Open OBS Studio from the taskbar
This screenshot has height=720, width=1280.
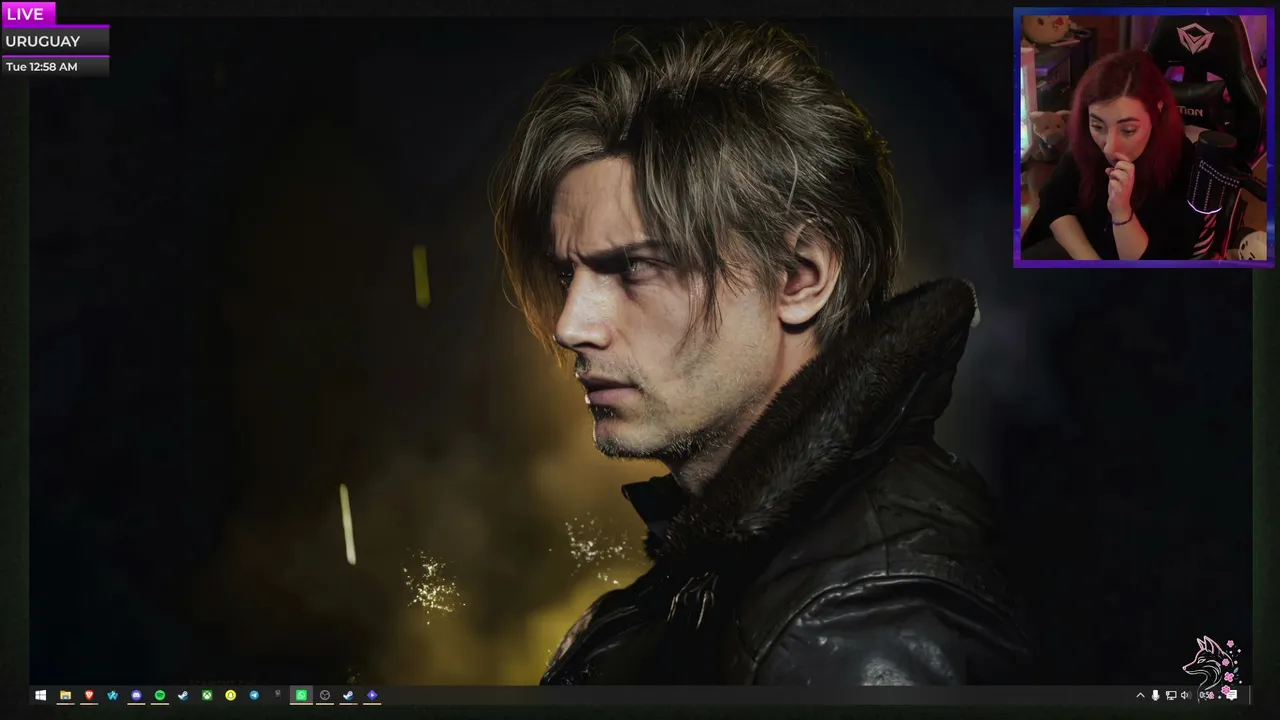tap(325, 695)
